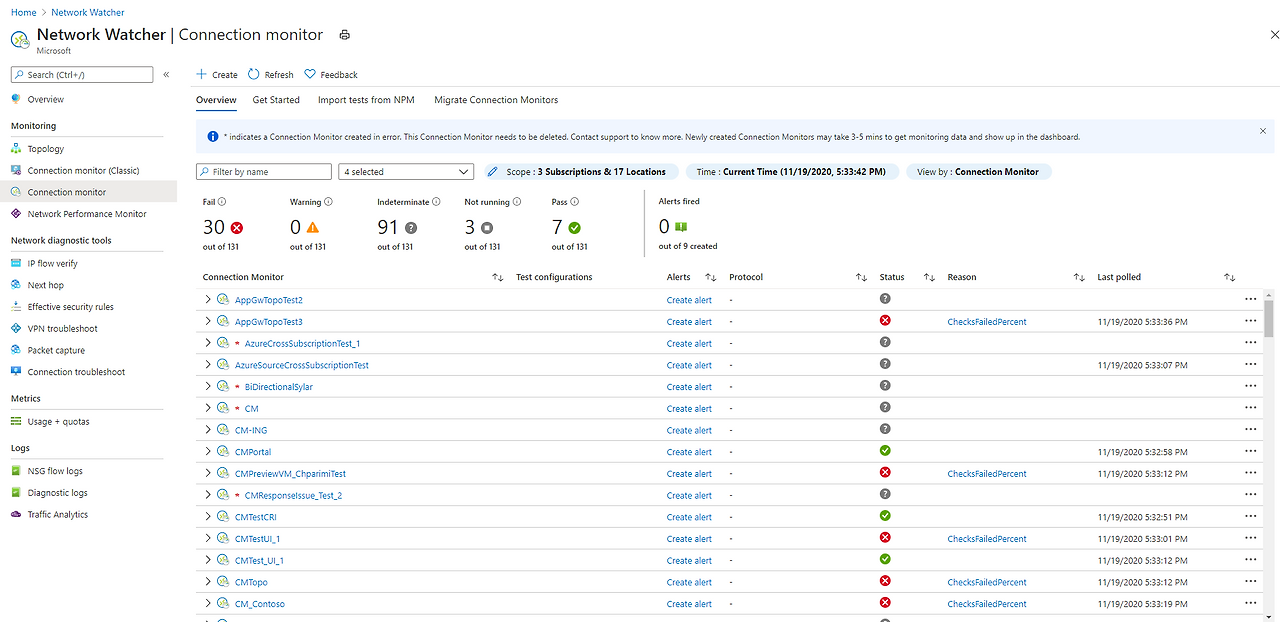Edit Scope: 3 Subscriptions & 17 Locations
This screenshot has width=1280, height=622.
[581, 172]
